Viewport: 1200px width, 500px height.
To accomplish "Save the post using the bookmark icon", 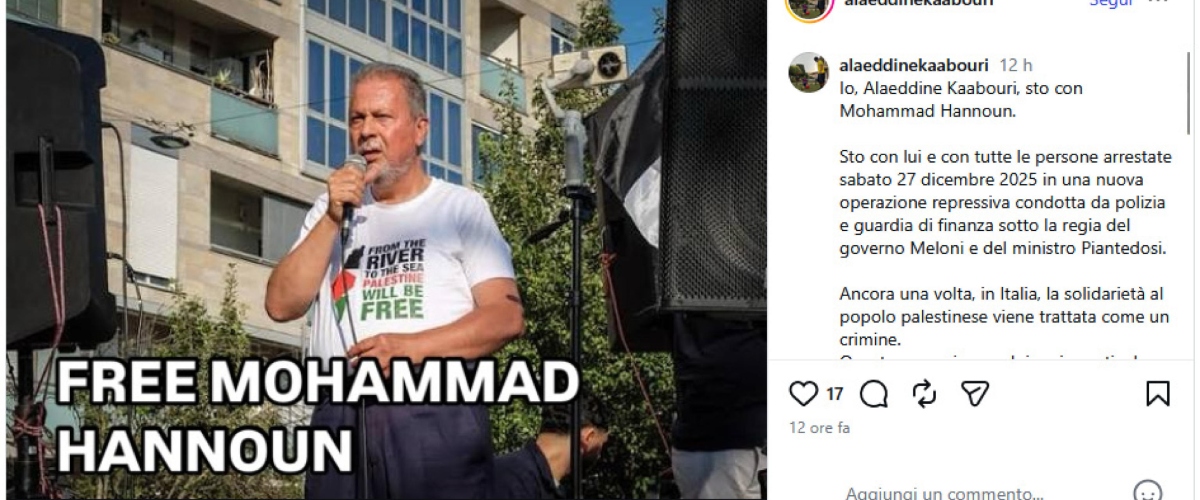I will point(1157,394).
